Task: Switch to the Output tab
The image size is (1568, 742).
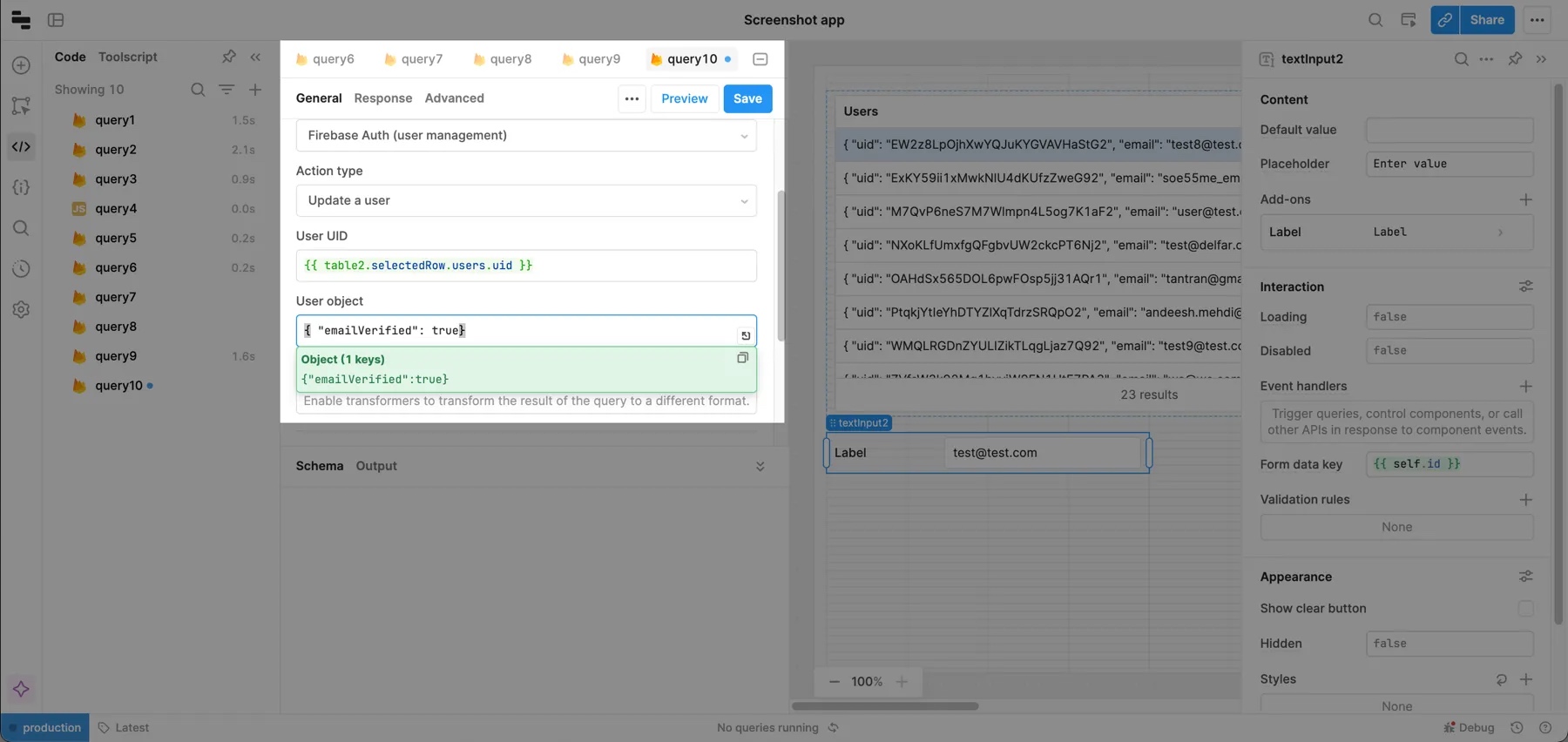Action: pos(376,466)
